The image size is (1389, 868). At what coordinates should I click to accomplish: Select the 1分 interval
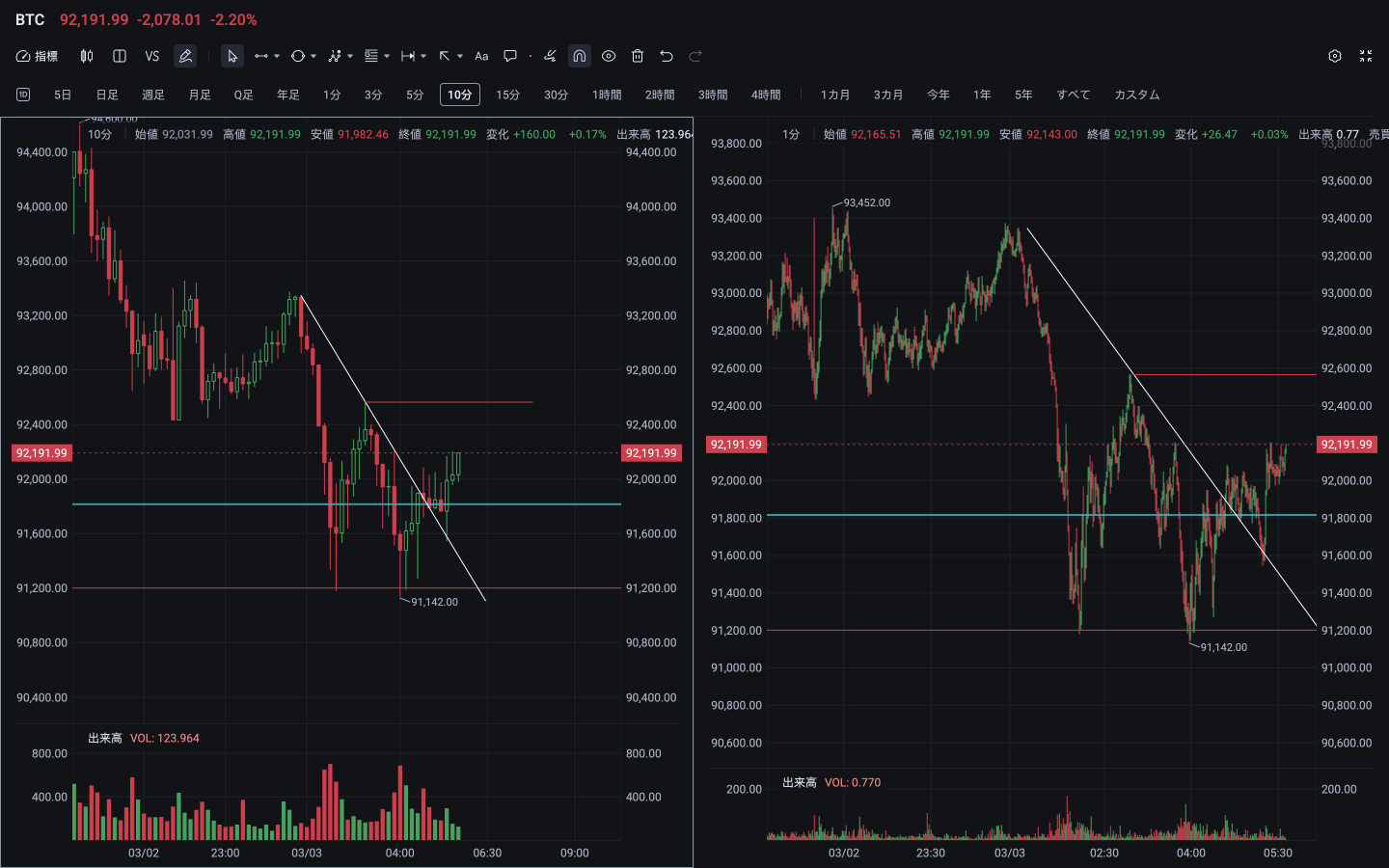(x=332, y=95)
